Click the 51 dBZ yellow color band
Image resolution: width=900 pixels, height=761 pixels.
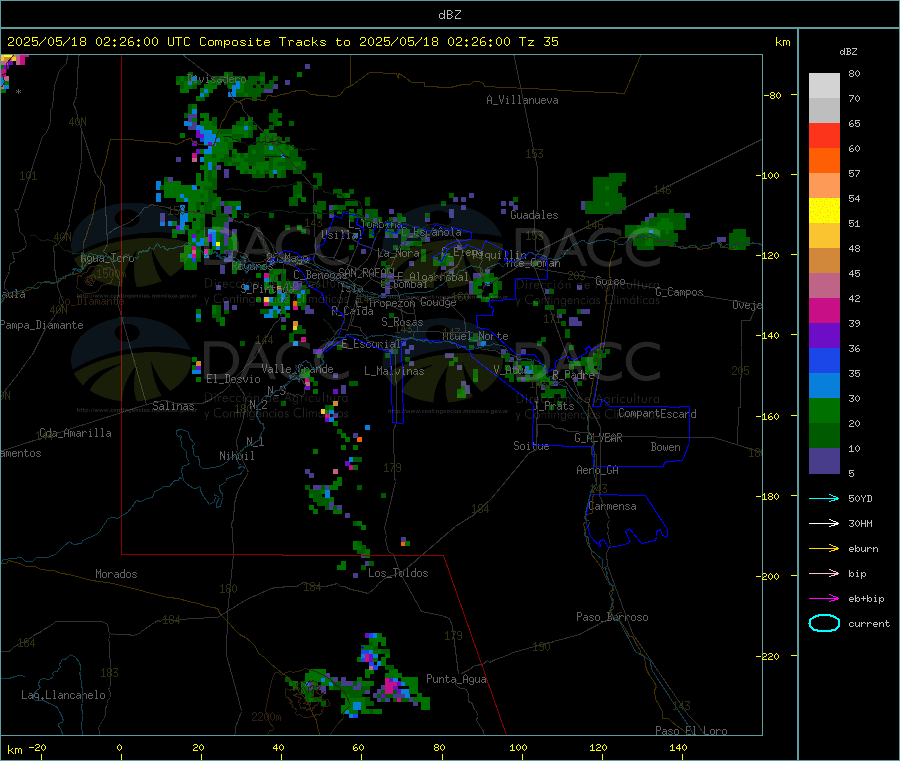(824, 211)
